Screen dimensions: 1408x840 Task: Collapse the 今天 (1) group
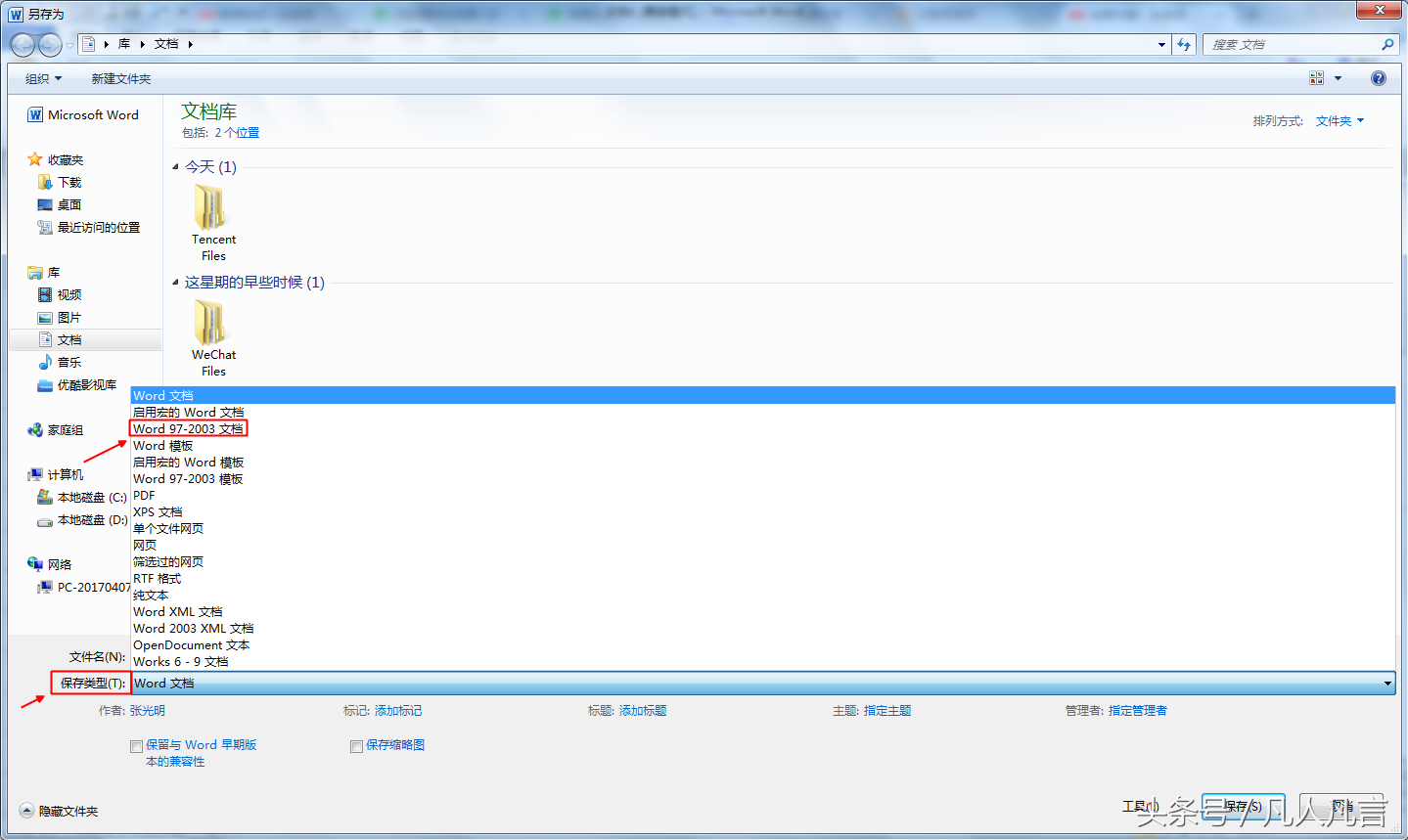tap(176, 167)
